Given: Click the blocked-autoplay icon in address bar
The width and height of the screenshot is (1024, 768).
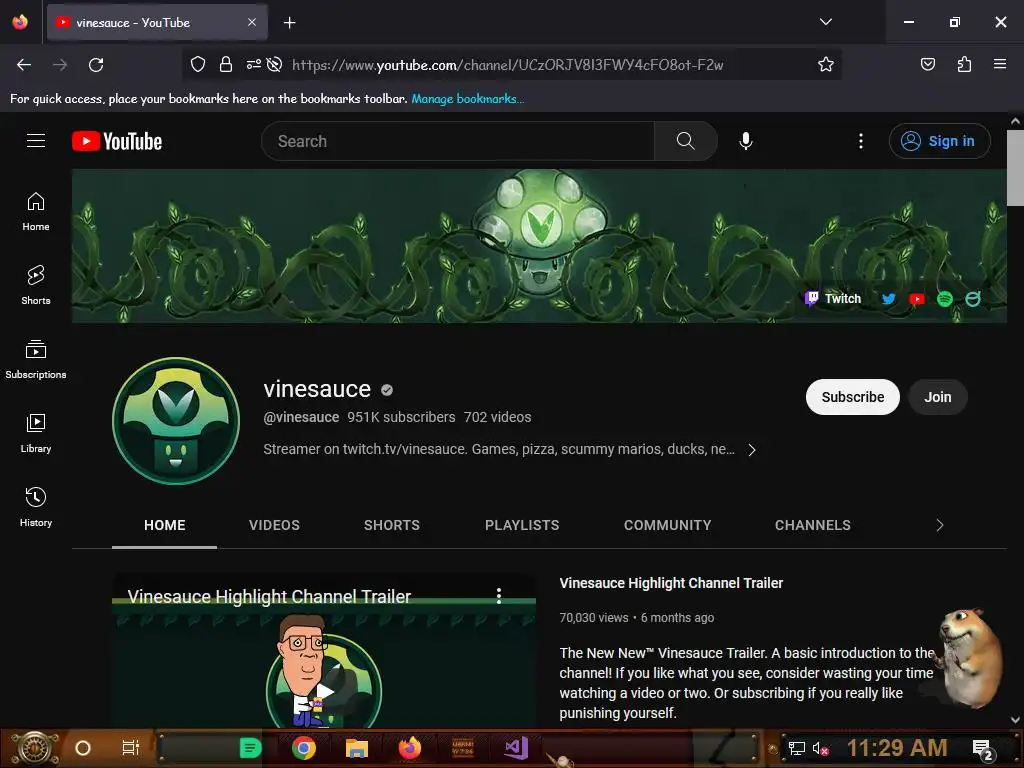Looking at the screenshot, I should [275, 64].
